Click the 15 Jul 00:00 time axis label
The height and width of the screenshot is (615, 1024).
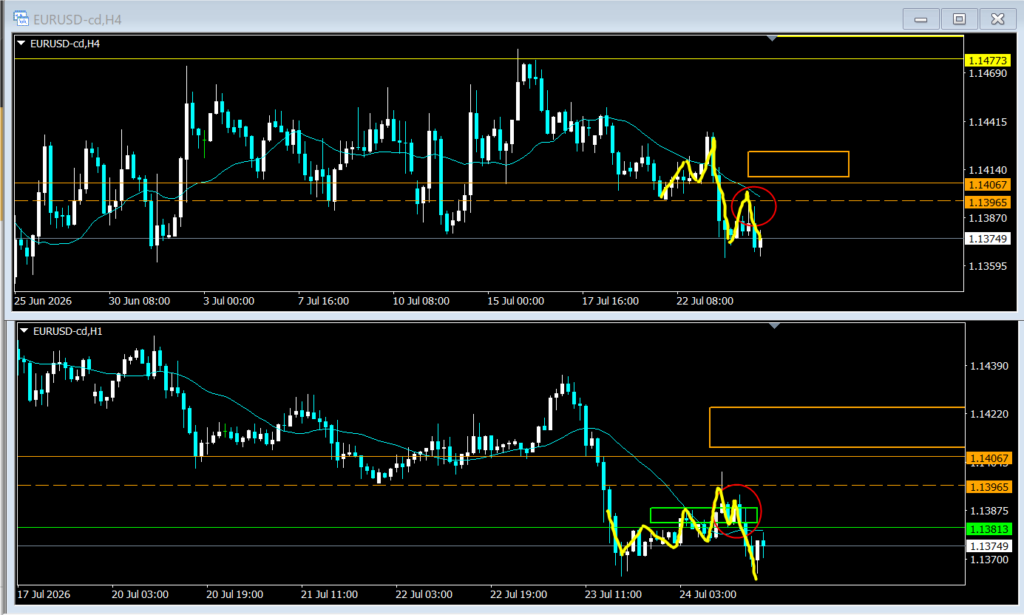click(516, 301)
